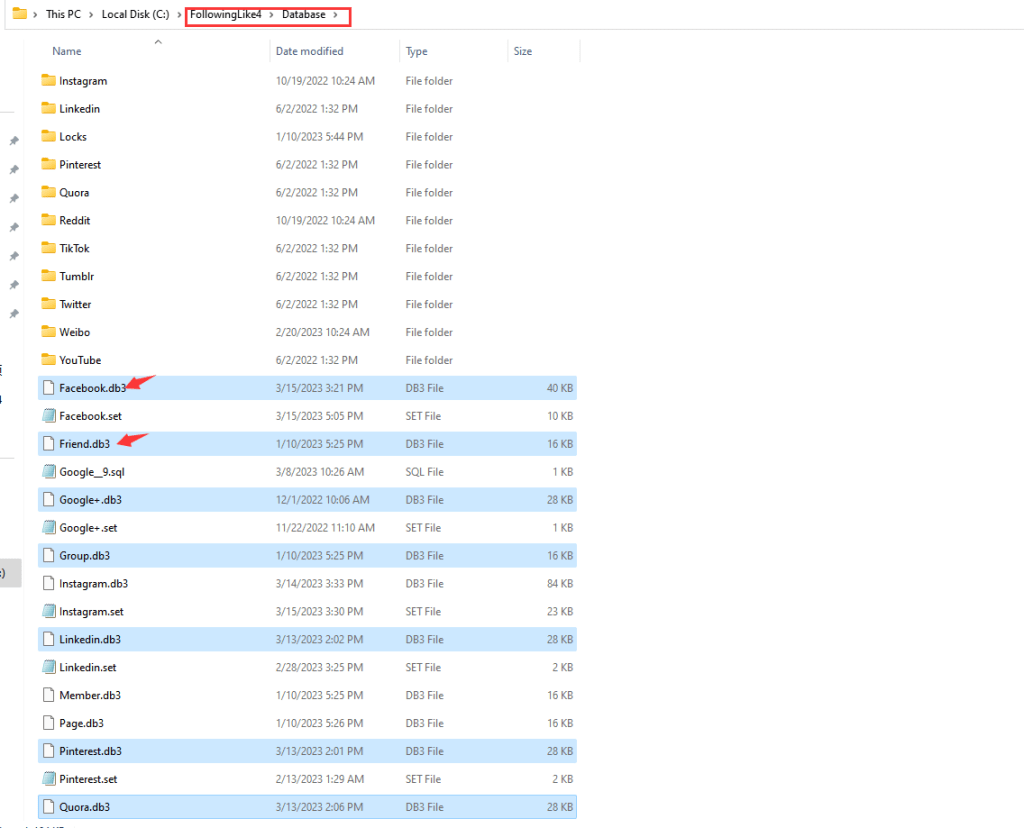Go to This PC in address bar

pos(63,15)
